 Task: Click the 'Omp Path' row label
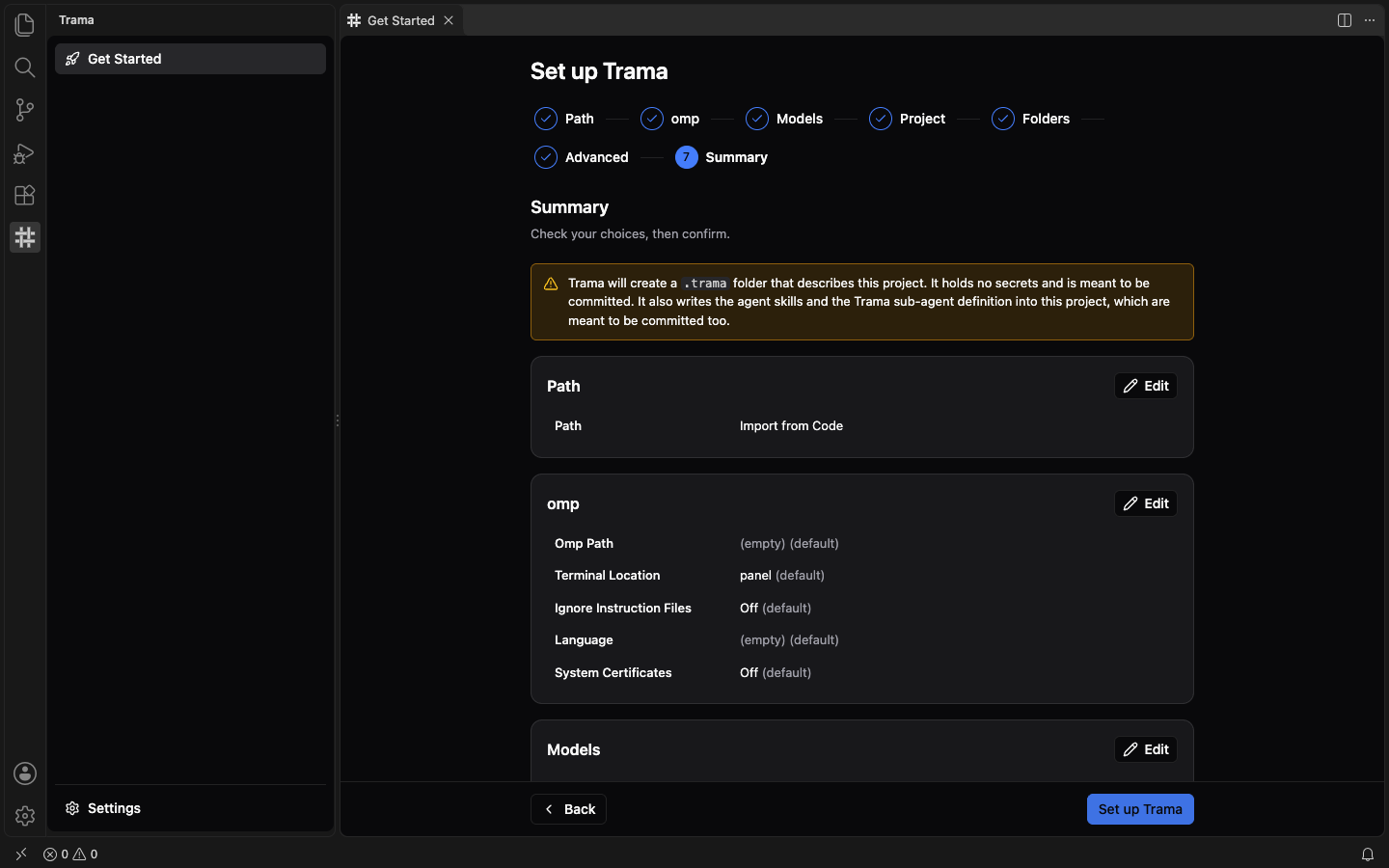(x=584, y=543)
